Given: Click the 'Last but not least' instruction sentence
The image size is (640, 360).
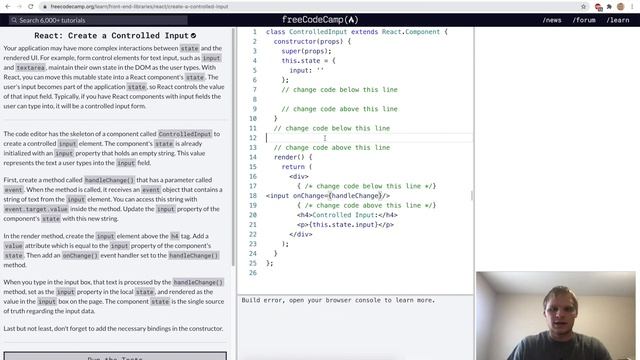Looking at the screenshot, I should (x=113, y=329).
